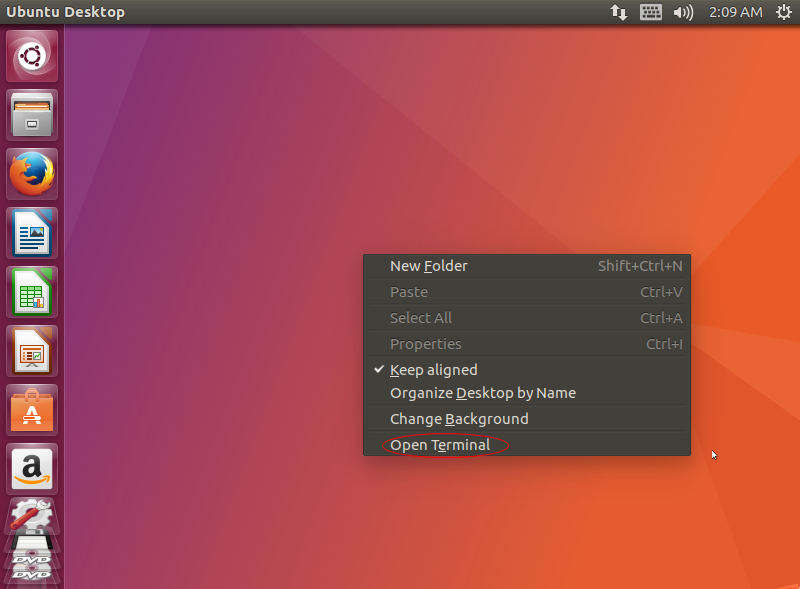The image size is (800, 589).
Task: Select Open Terminal in context menu
Action: [x=527, y=445]
